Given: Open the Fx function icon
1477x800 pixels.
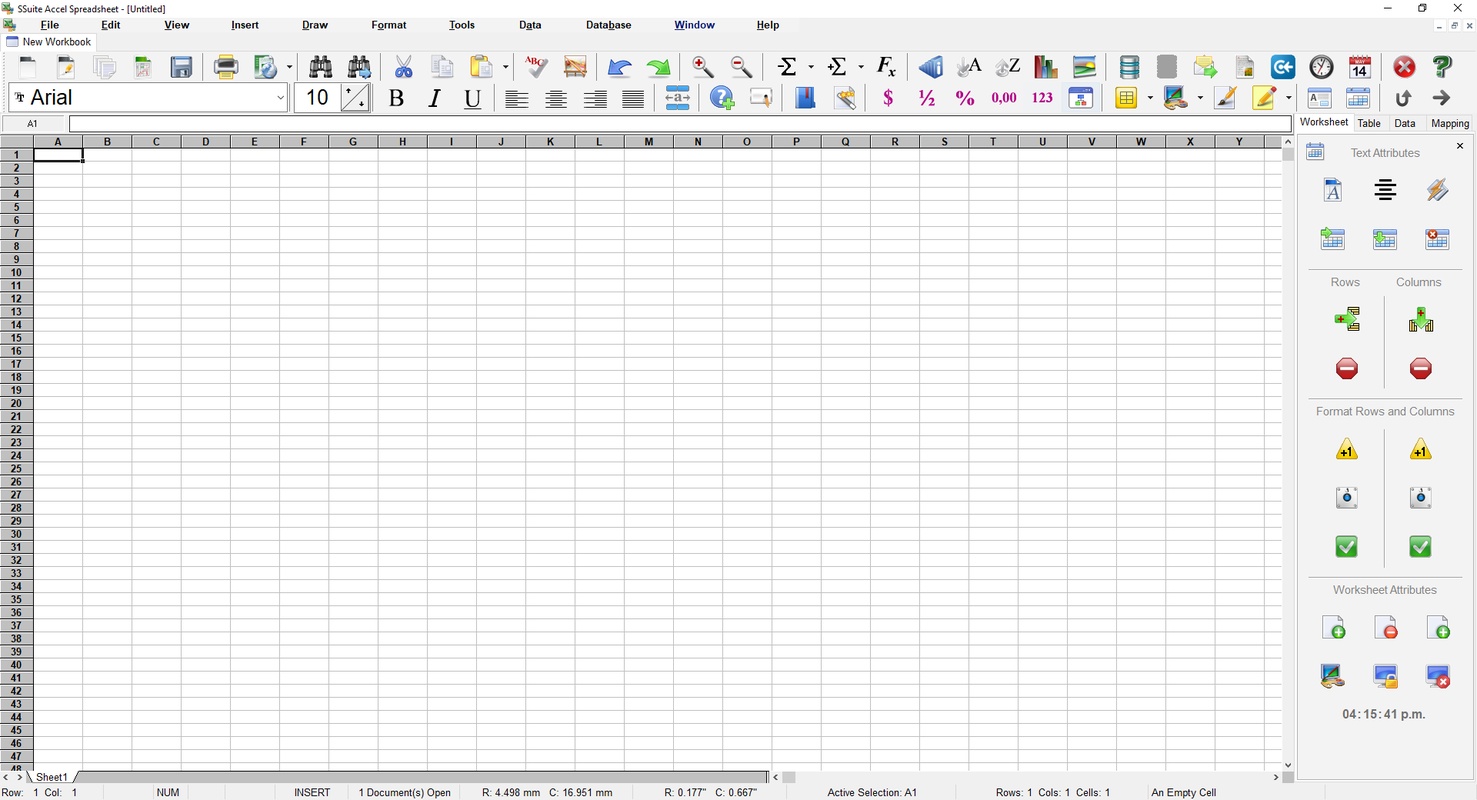Looking at the screenshot, I should pos(886,67).
